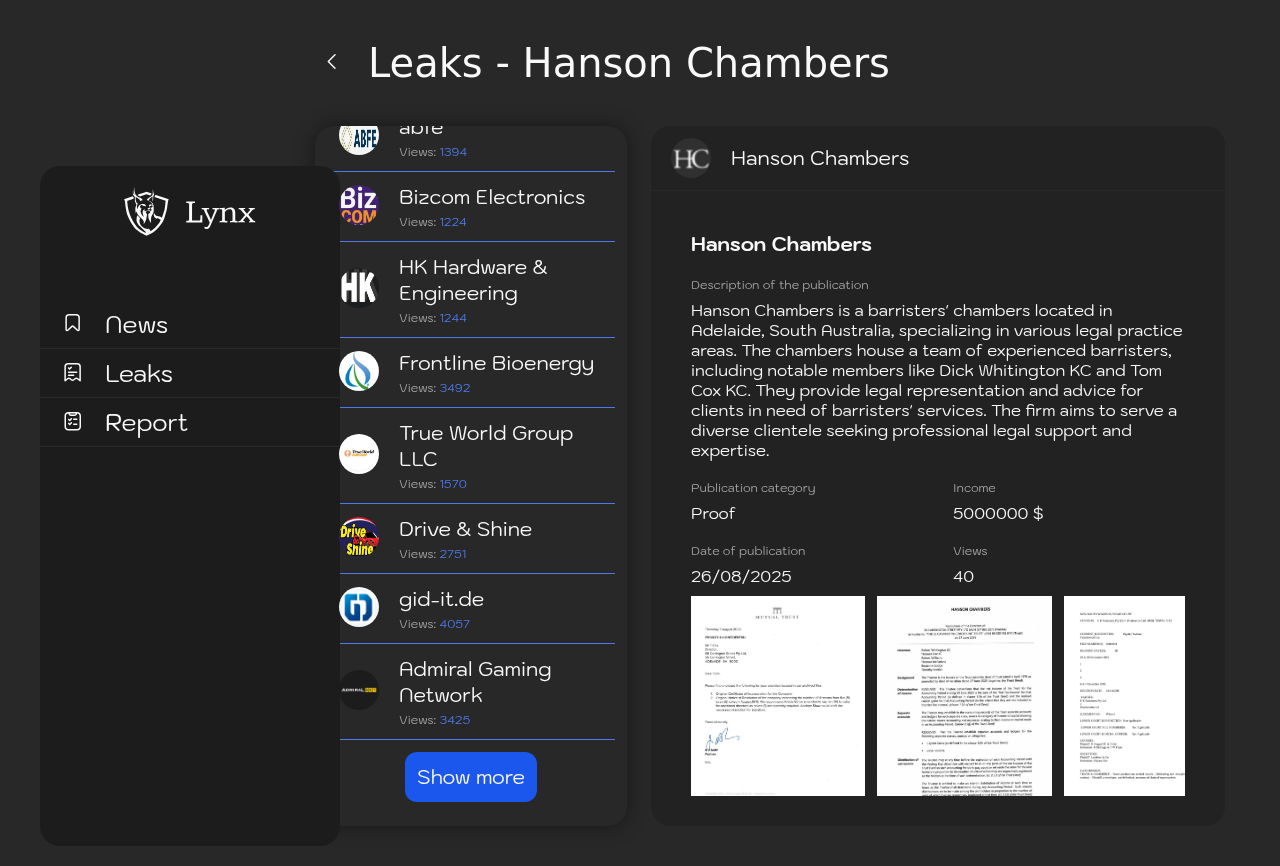Click the Leaks document icon

point(72,372)
